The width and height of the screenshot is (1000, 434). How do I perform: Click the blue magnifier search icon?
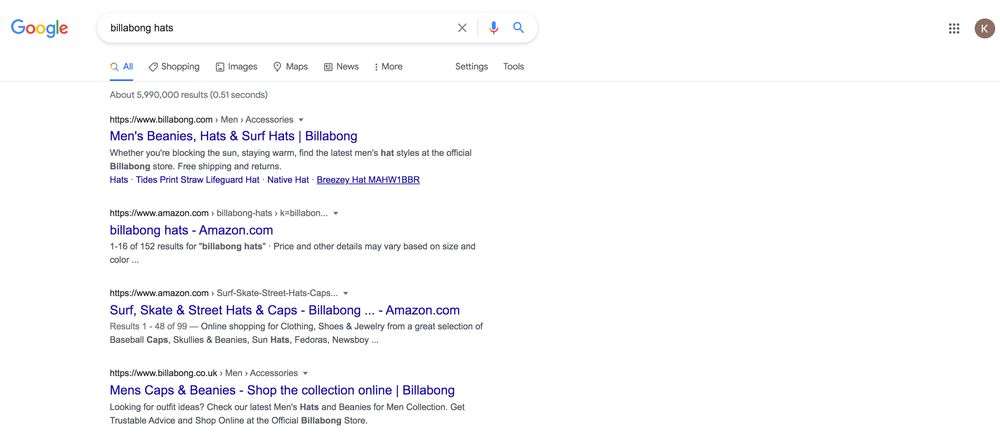(518, 27)
